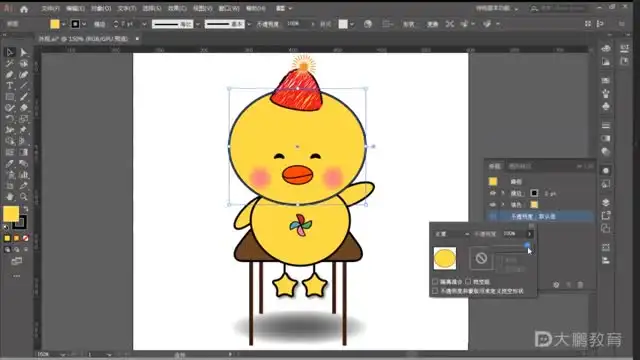Expand the opacity slider arrow in transparency popup
Screen dimensions: 640x360
coord(529,234)
